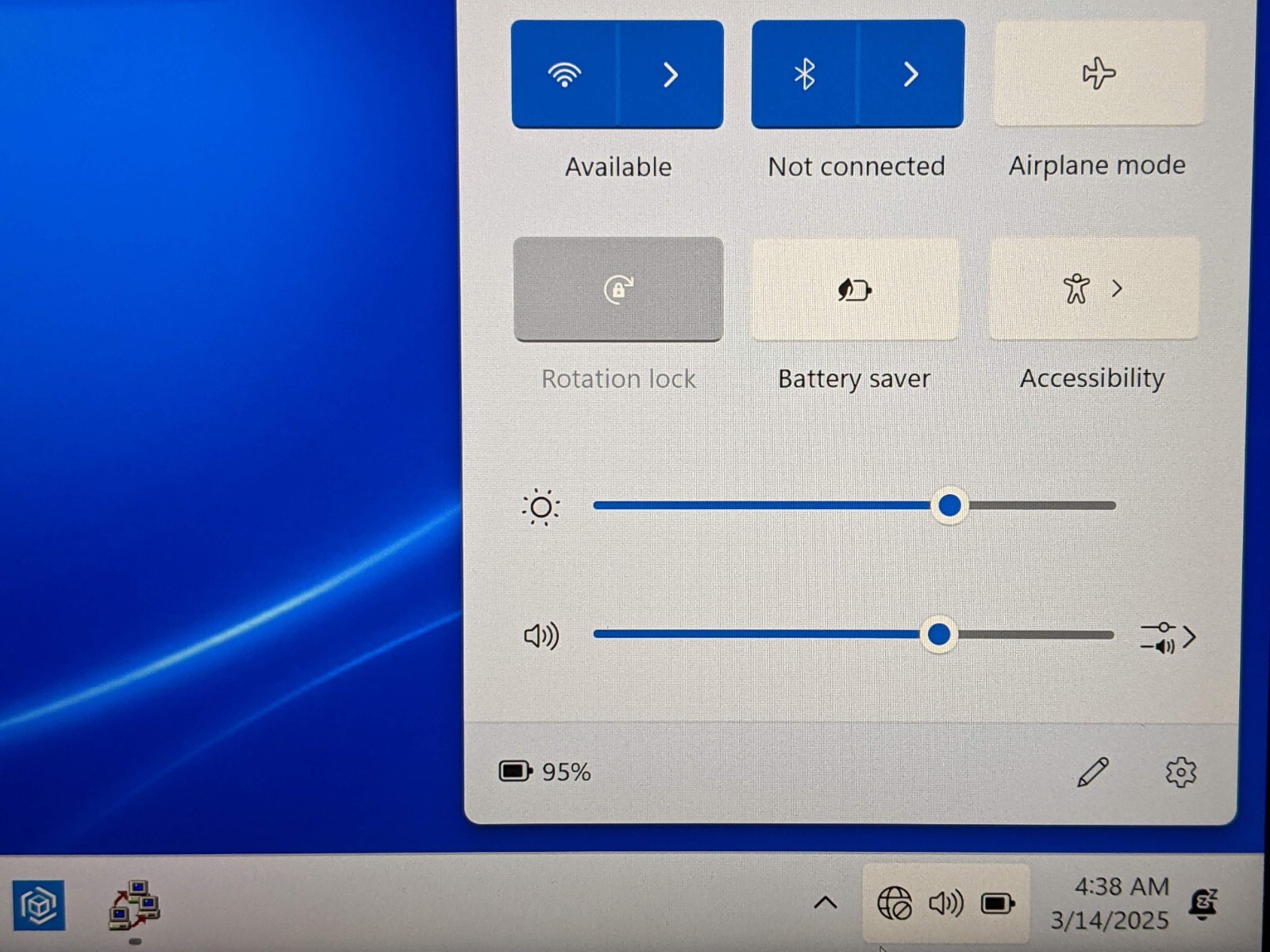1270x952 pixels.
Task: Expand the Wi-Fi networks list arrow
Action: 672,75
